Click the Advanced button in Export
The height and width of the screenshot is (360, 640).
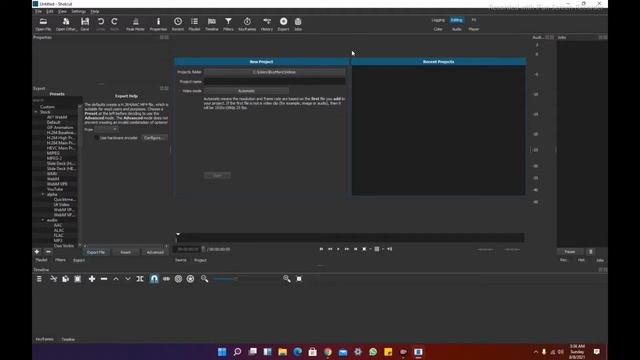(x=155, y=252)
